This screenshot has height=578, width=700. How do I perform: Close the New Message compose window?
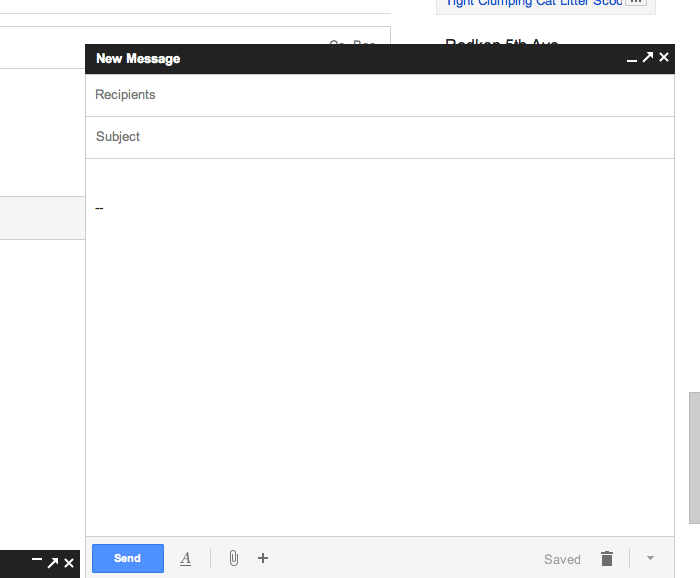pyautogui.click(x=663, y=58)
